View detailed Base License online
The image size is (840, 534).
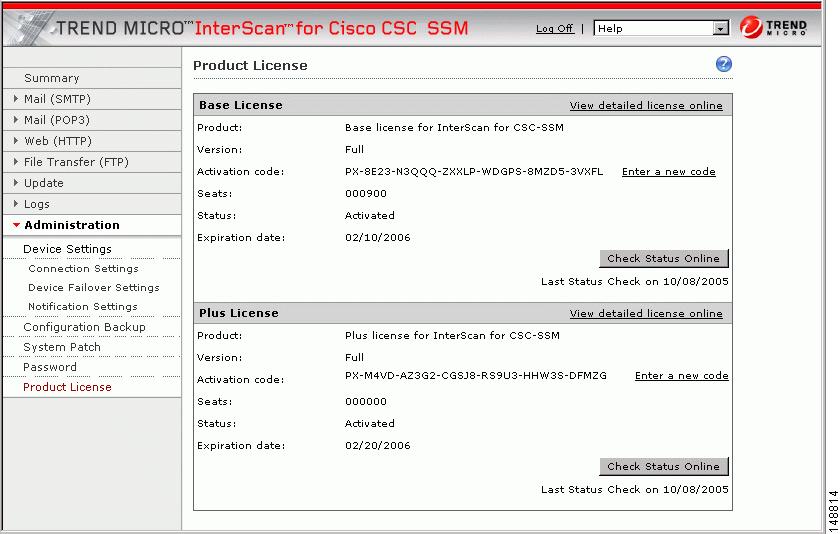tap(646, 105)
